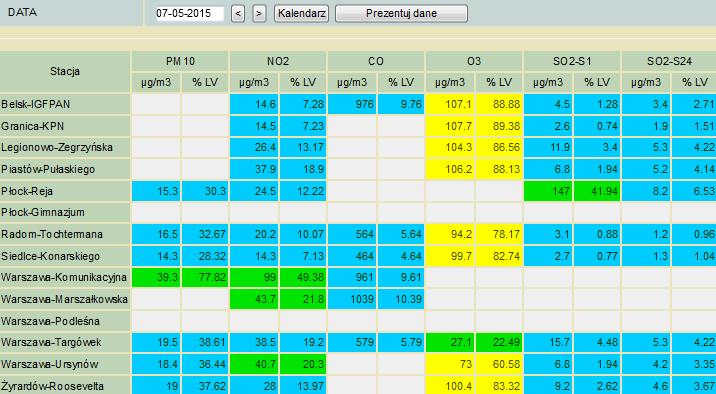Click Warszawa-Targówek O3 value 27.1
This screenshot has height=394, width=716.
click(x=450, y=342)
